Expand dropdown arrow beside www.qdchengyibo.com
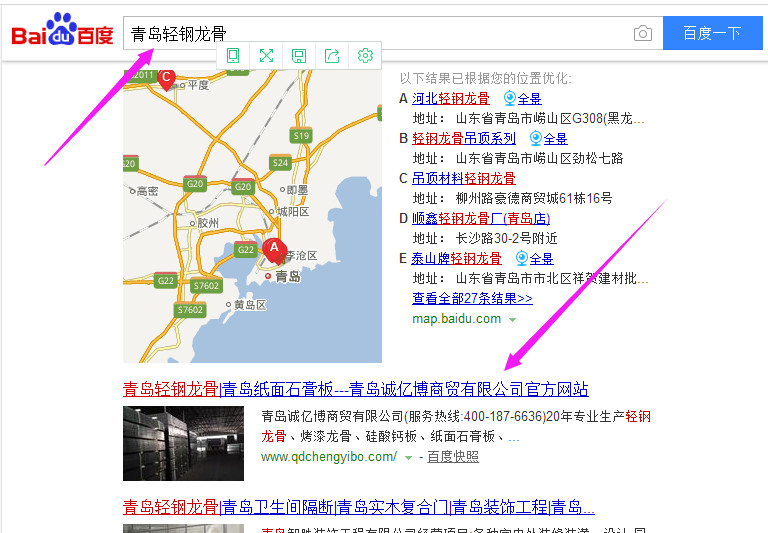 coord(408,457)
